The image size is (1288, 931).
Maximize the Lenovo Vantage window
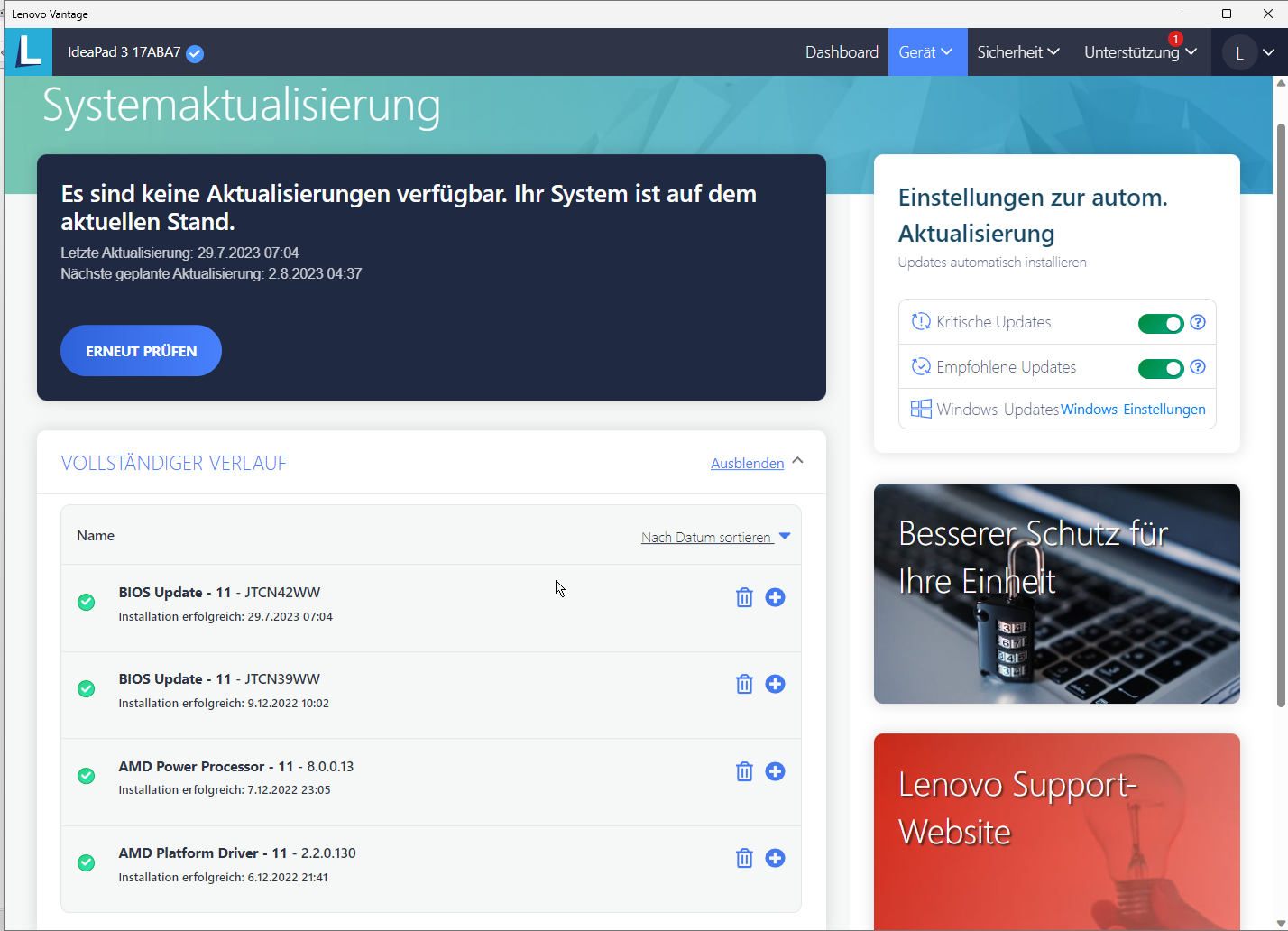[1227, 14]
